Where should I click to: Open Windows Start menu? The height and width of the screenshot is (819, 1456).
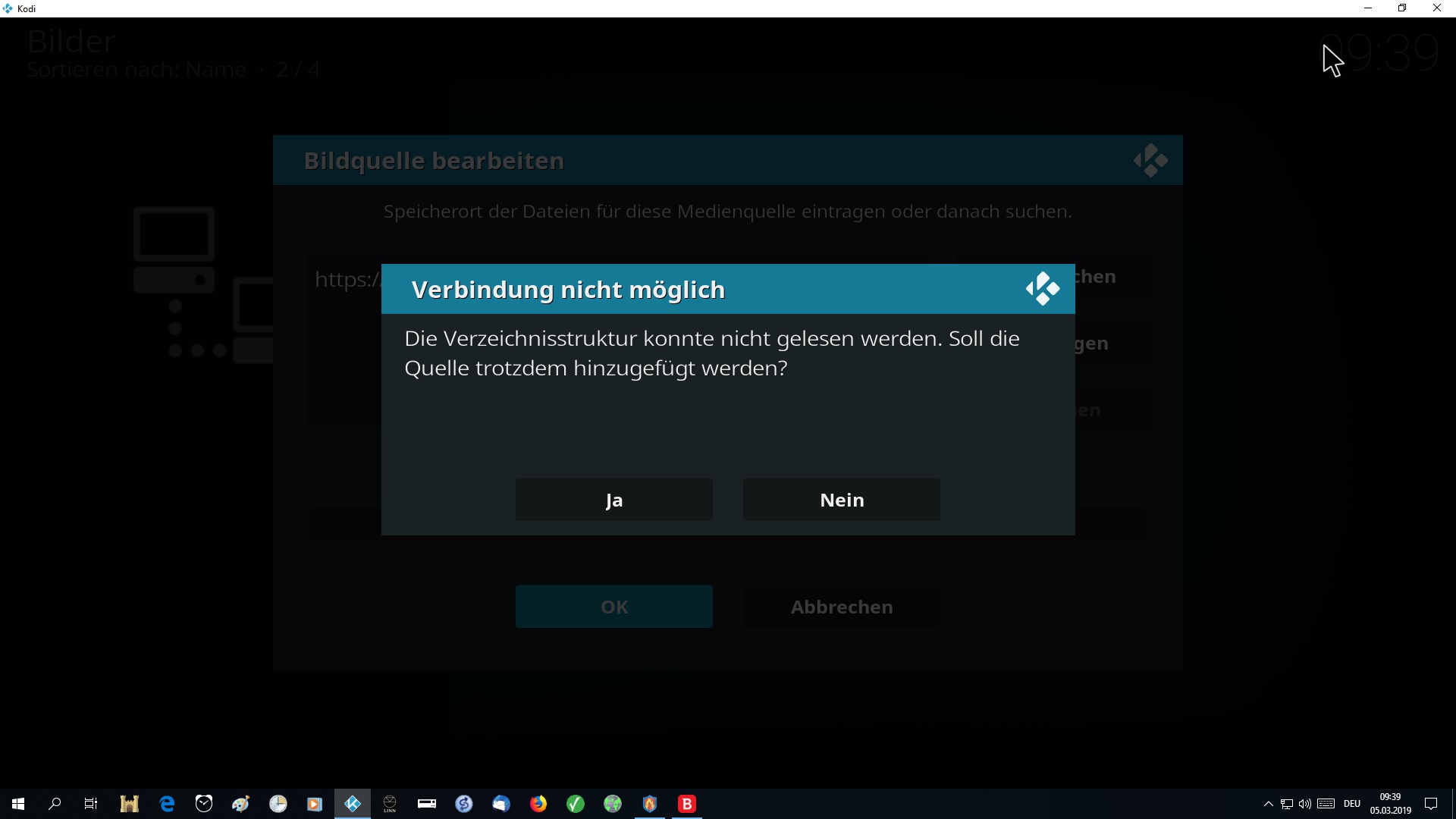coord(18,804)
